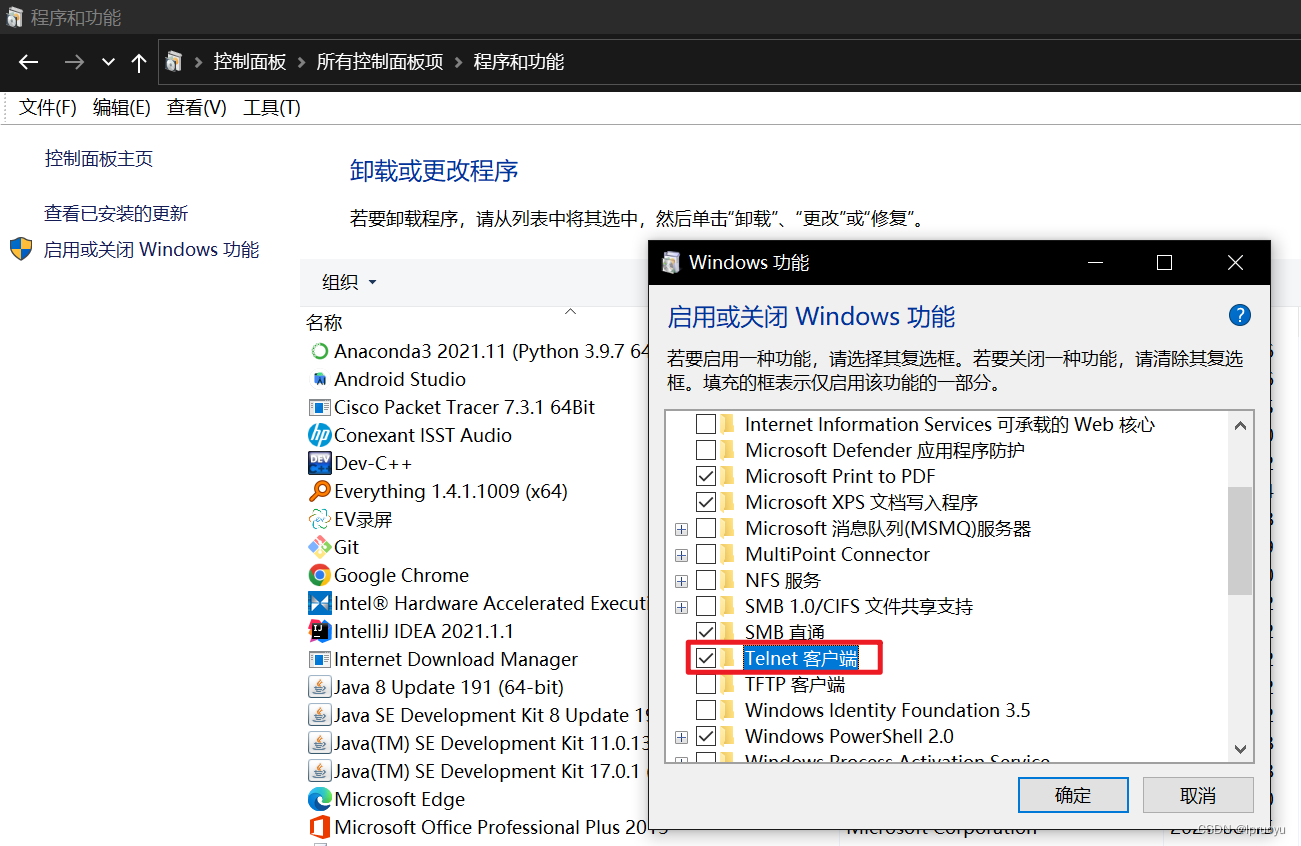Click the HP Conexant ISST Audio icon

click(319, 435)
